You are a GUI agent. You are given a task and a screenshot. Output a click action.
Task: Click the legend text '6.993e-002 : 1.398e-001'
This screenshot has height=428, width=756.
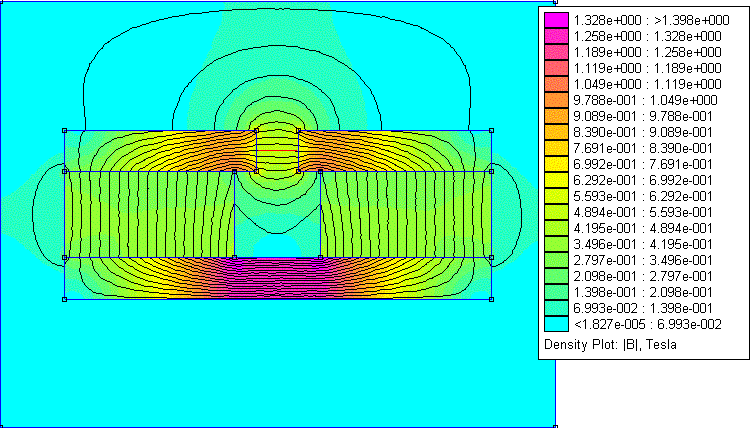643,308
